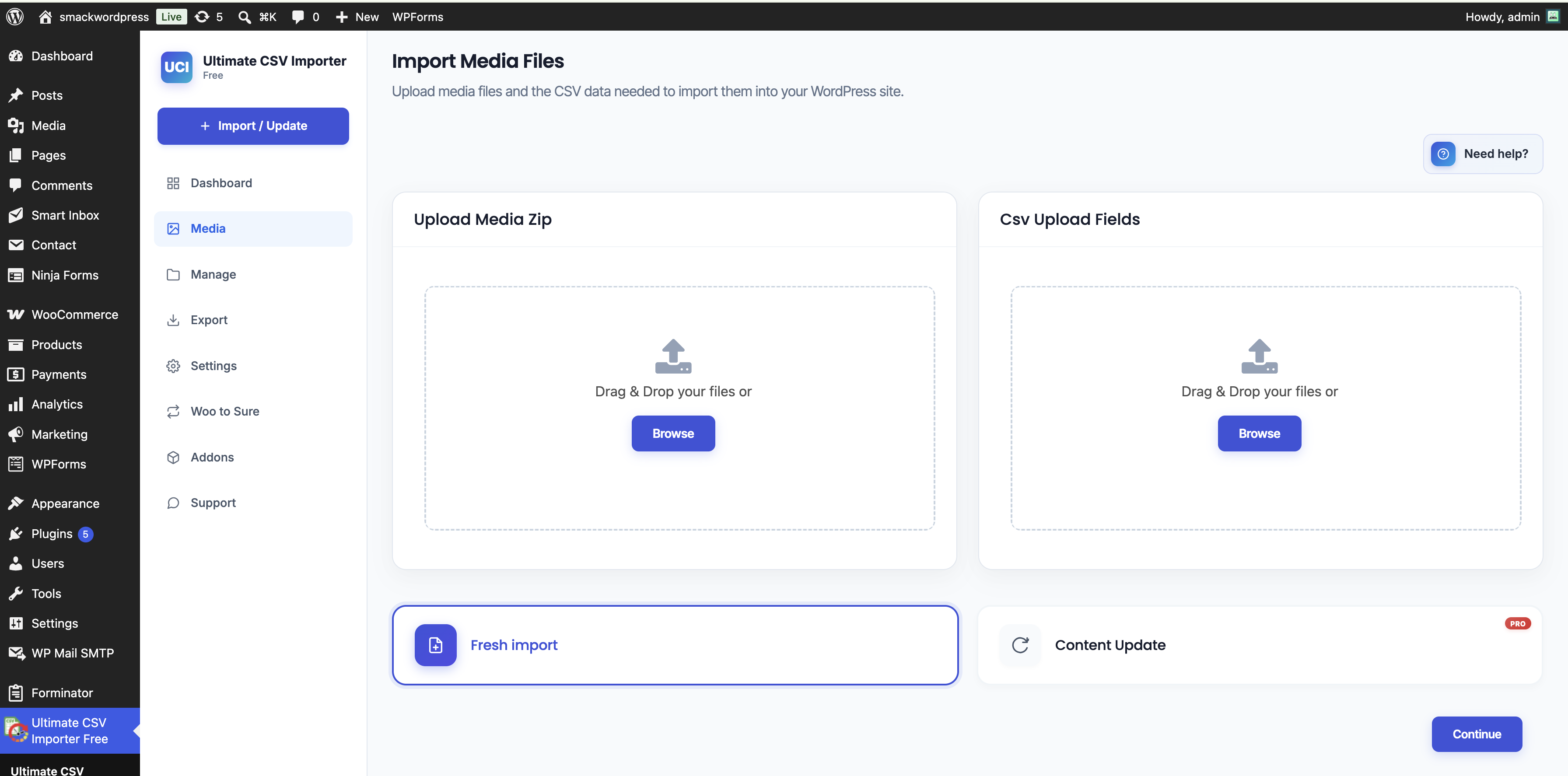The image size is (1568, 776).
Task: Open Users in WordPress sidebar
Action: 70,563
